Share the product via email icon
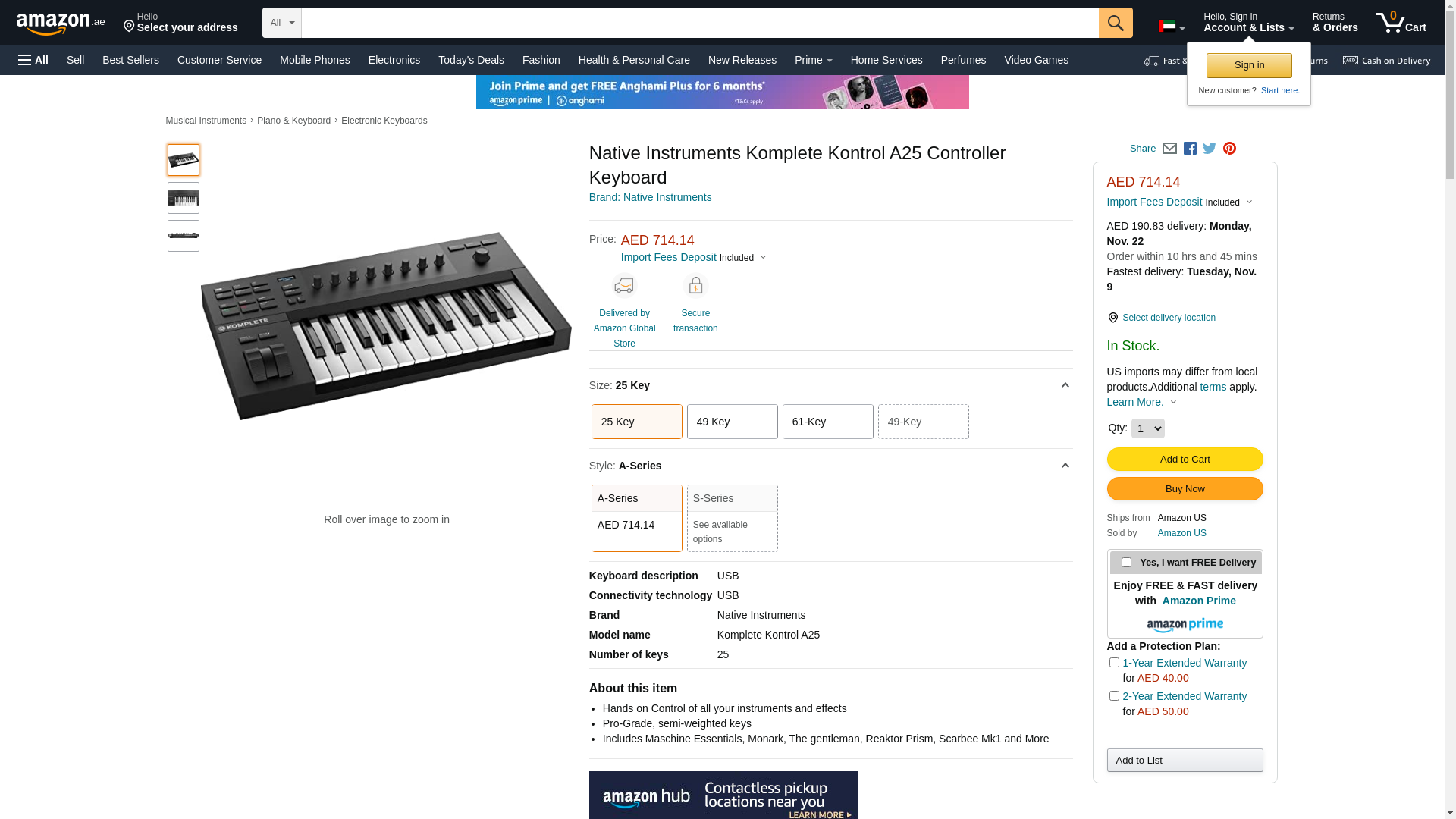This screenshot has width=1456, height=819. coord(1169,149)
